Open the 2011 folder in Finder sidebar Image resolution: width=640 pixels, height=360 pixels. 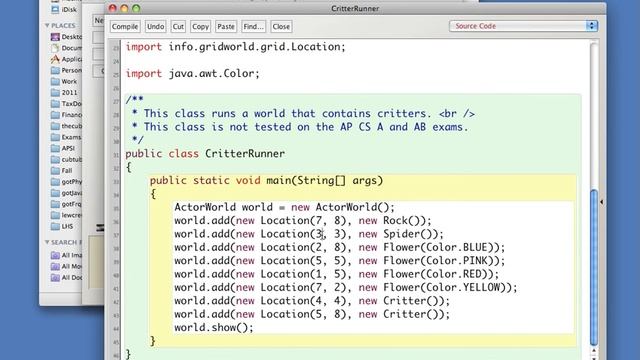[64, 93]
